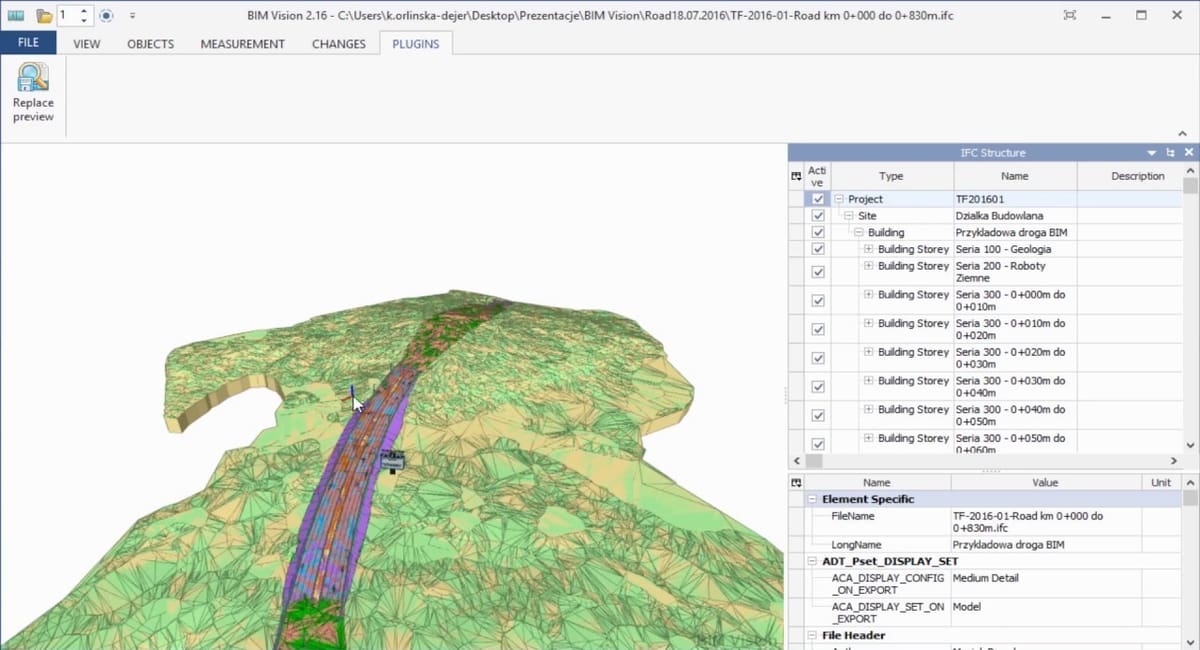Image resolution: width=1200 pixels, height=650 pixels.
Task: Switch to the VIEW tab
Action: 86,44
